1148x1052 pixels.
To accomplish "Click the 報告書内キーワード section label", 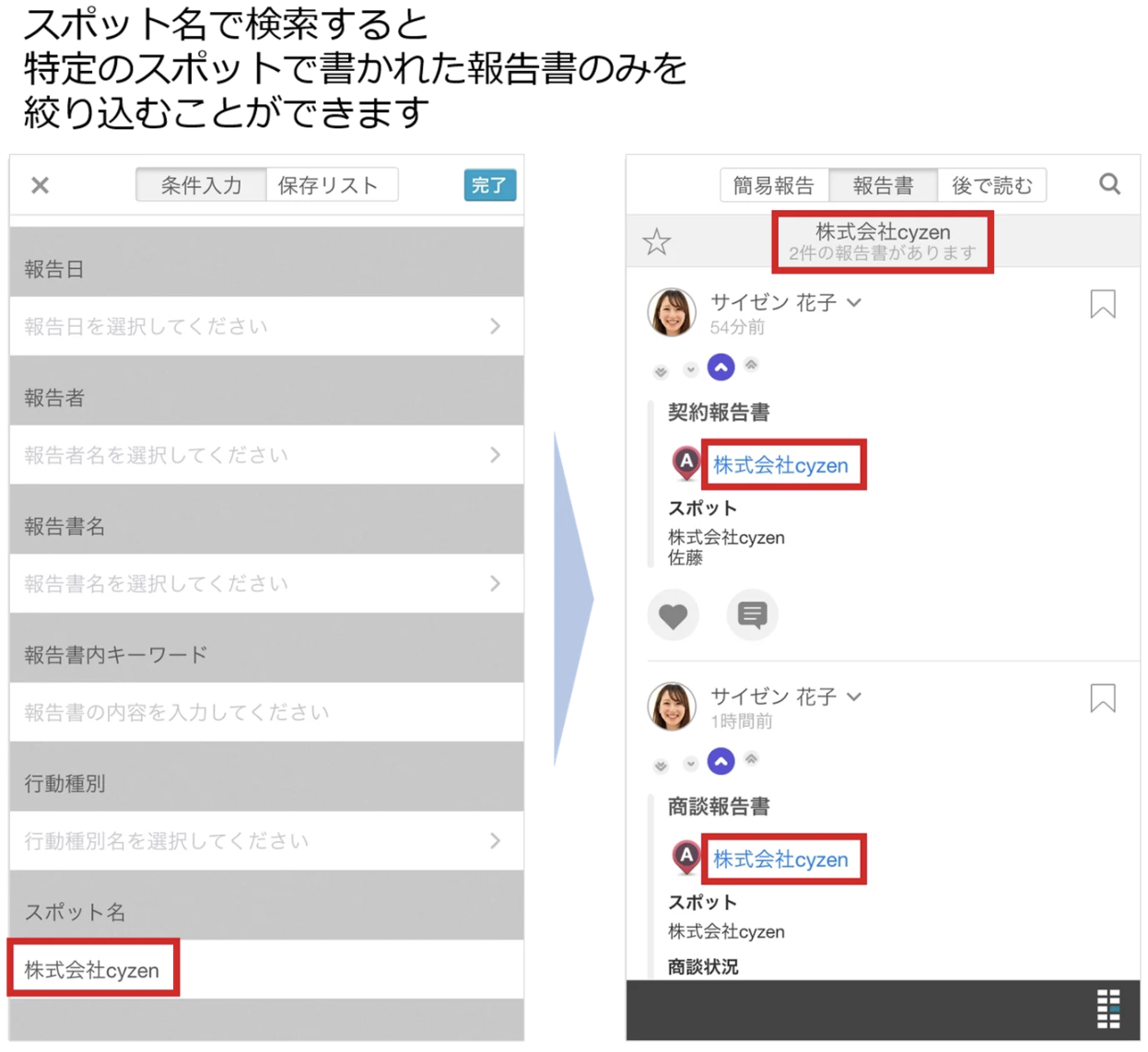I will pyautogui.click(x=116, y=655).
